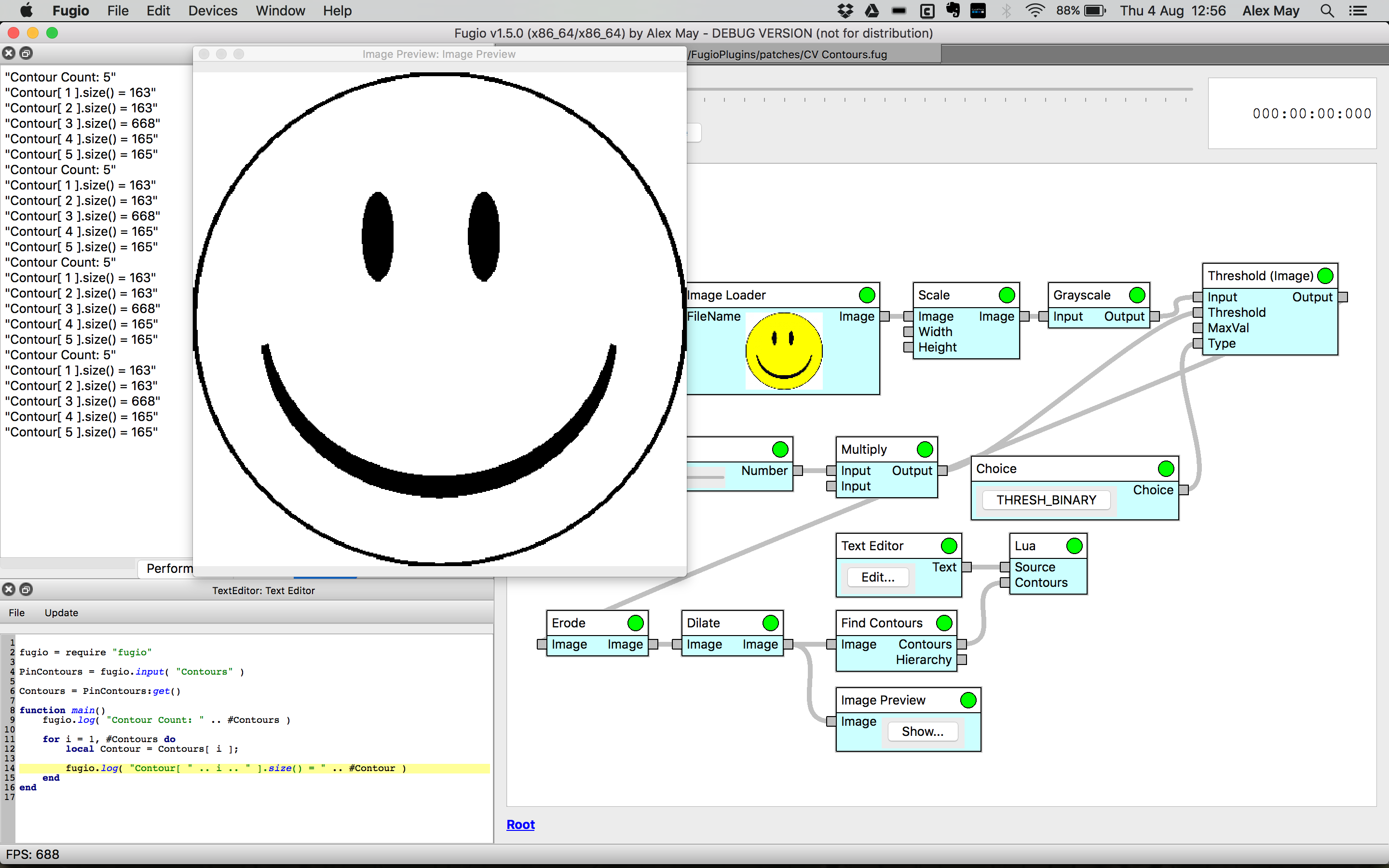Click the timeline slider track
Screen dimensions: 1389x868
(x=940, y=89)
